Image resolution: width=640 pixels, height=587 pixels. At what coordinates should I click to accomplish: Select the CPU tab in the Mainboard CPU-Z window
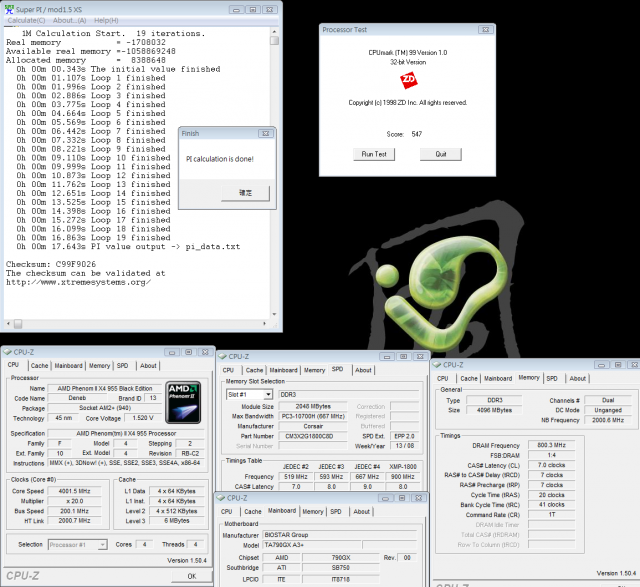(227, 511)
